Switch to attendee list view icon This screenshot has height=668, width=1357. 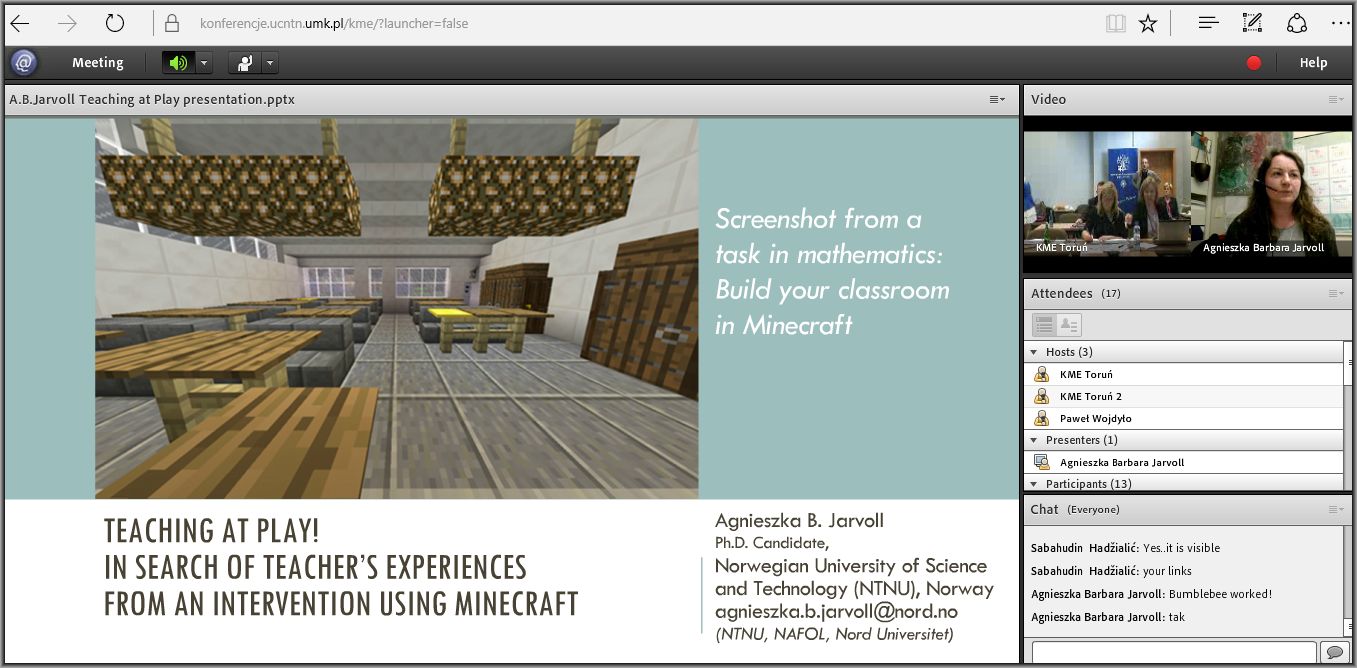(1044, 325)
